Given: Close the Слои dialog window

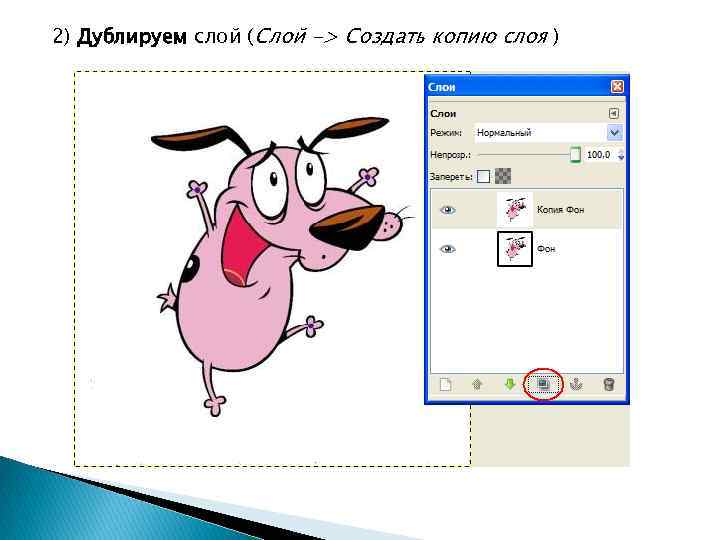Looking at the screenshot, I should (617, 87).
